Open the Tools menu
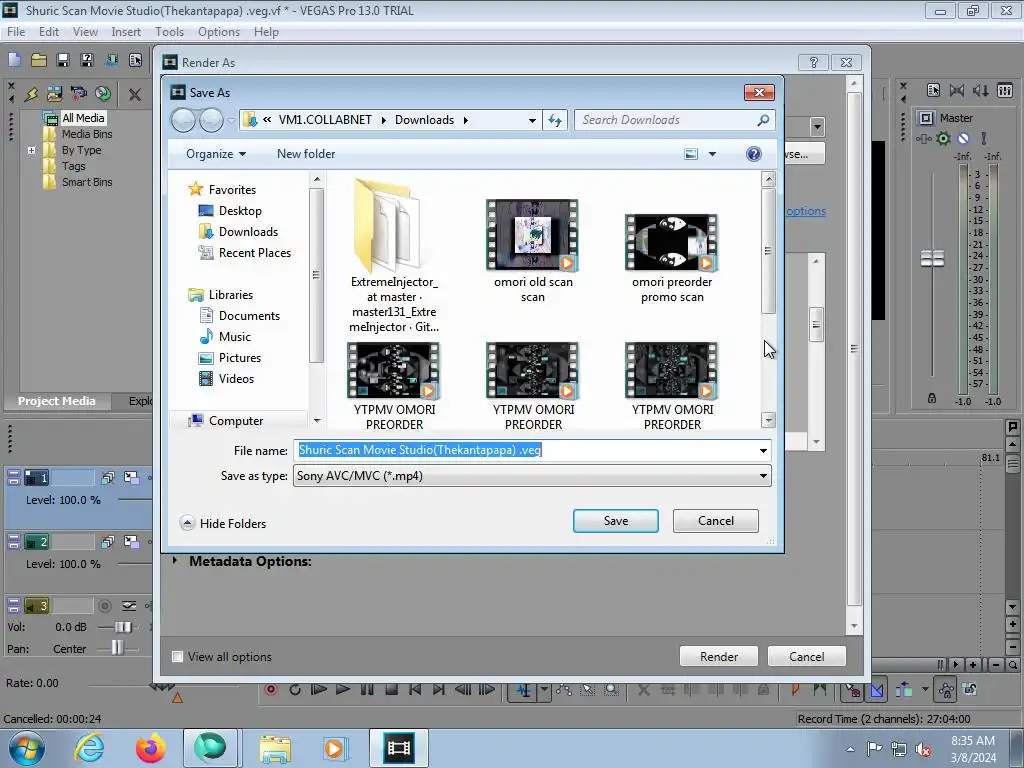1024x768 pixels. tap(169, 32)
